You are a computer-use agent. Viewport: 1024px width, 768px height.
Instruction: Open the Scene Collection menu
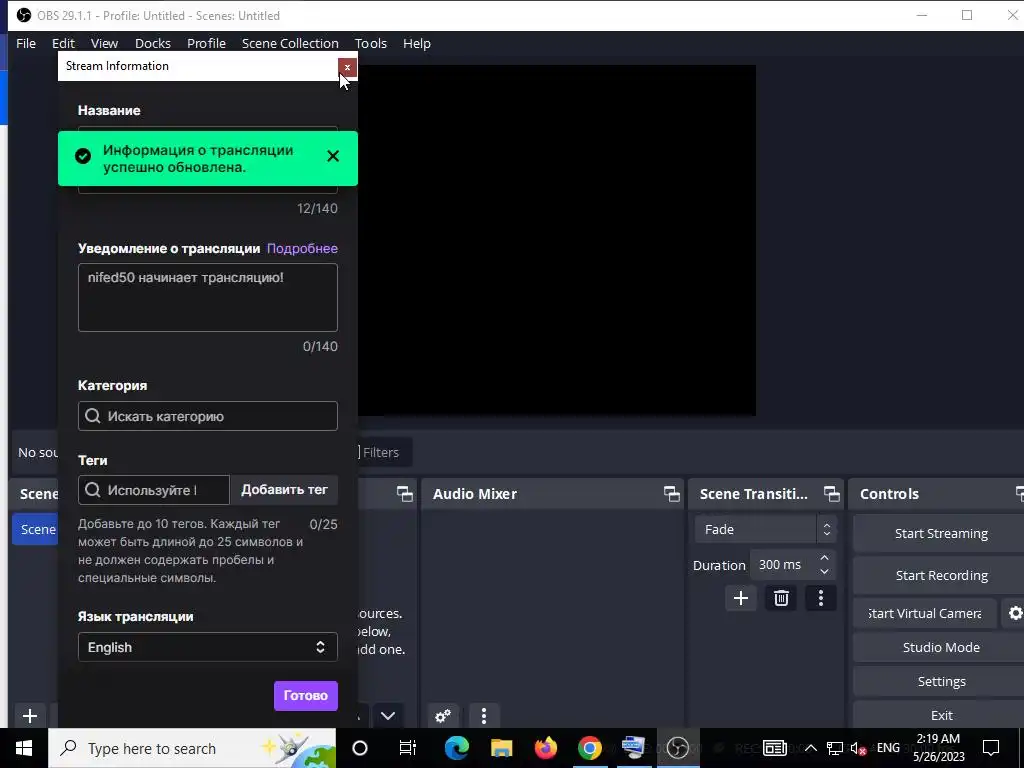tap(290, 43)
